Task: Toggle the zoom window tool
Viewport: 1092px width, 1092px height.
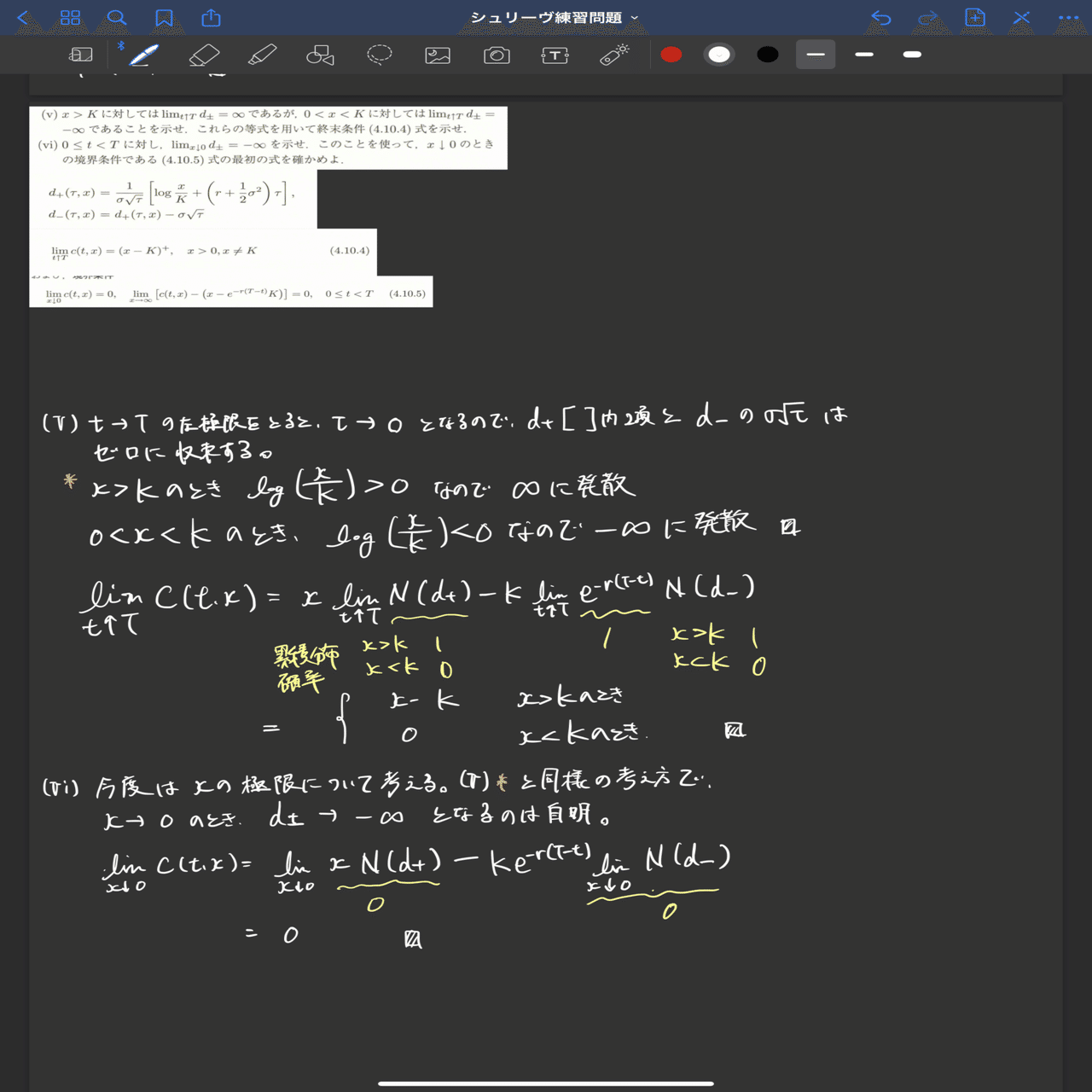Action: tap(80, 55)
